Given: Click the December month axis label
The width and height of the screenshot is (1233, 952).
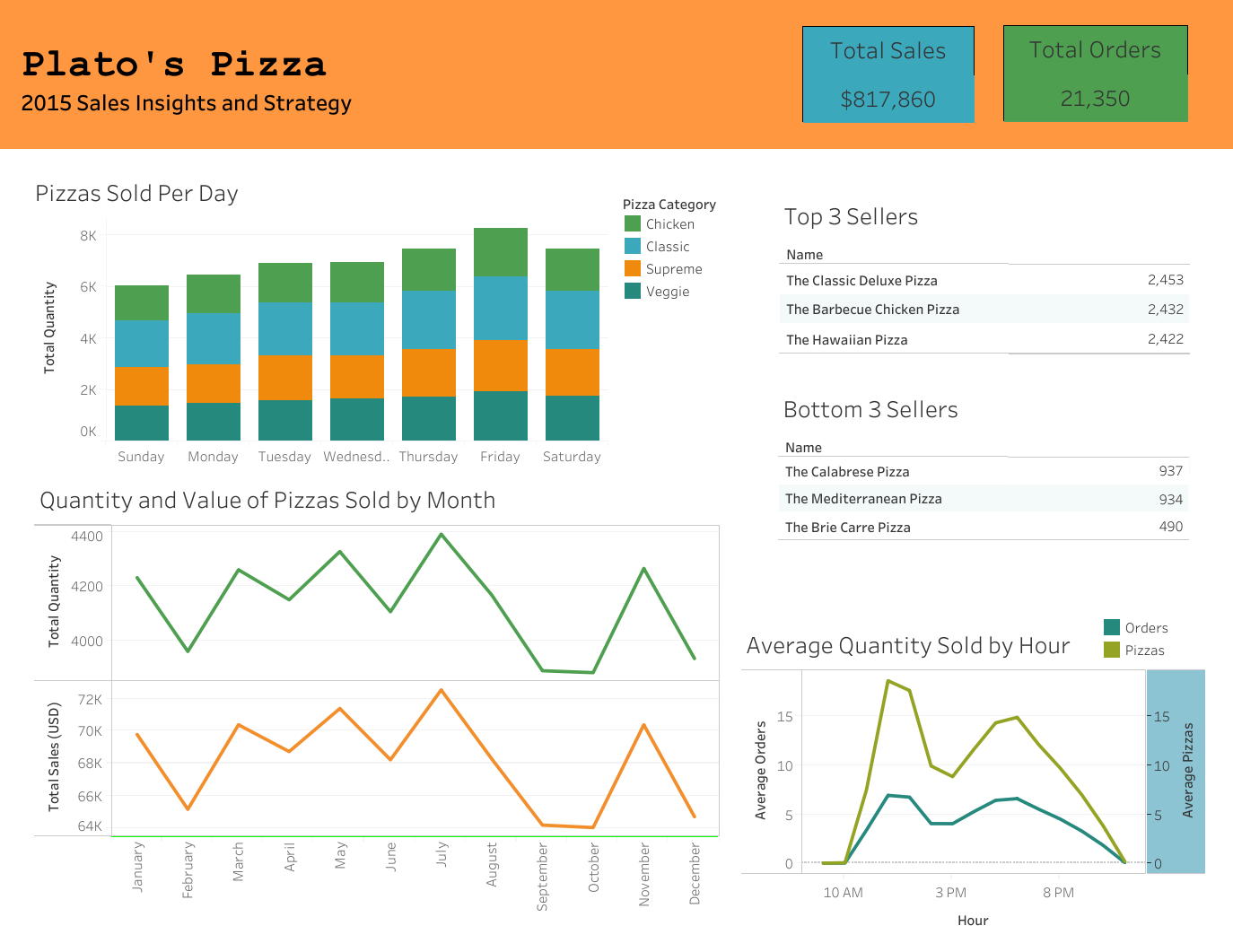Looking at the screenshot, I should [695, 873].
